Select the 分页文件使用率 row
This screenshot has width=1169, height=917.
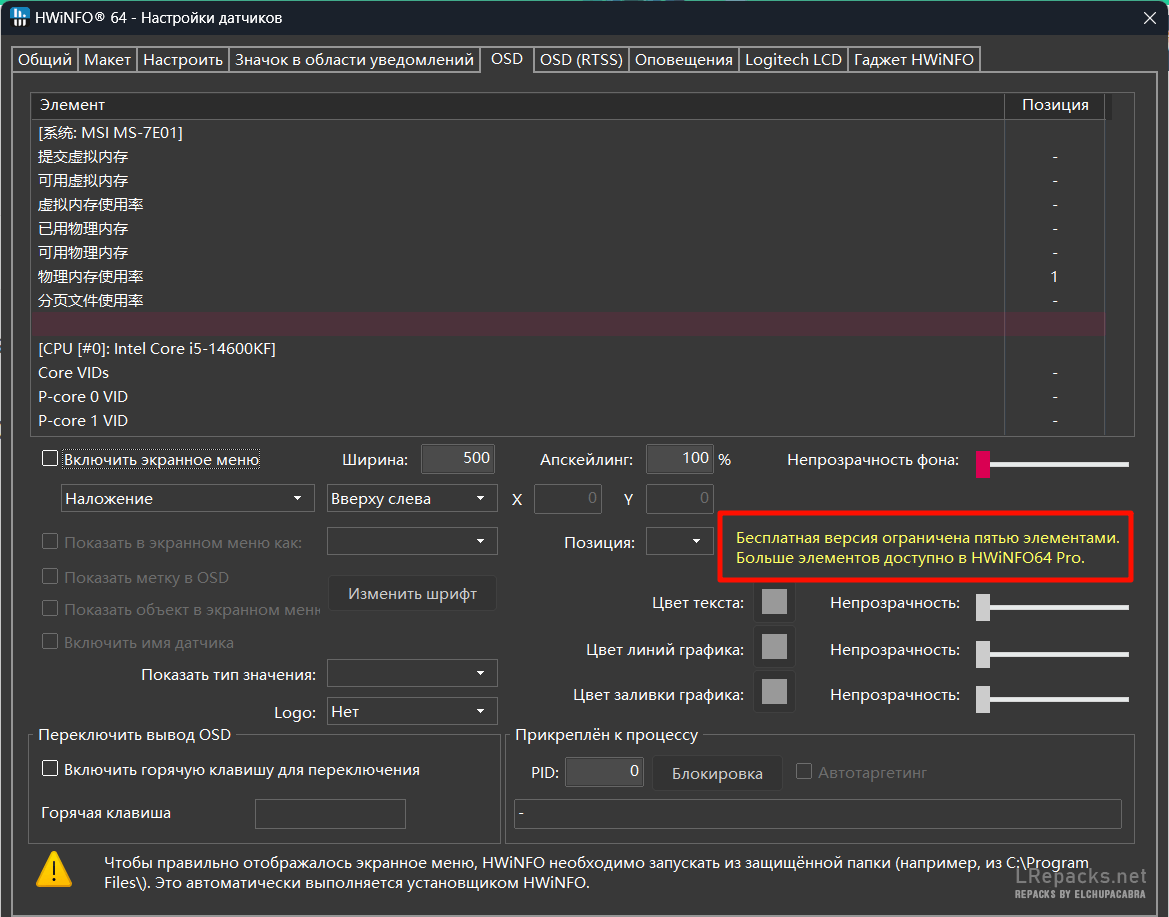(567, 300)
